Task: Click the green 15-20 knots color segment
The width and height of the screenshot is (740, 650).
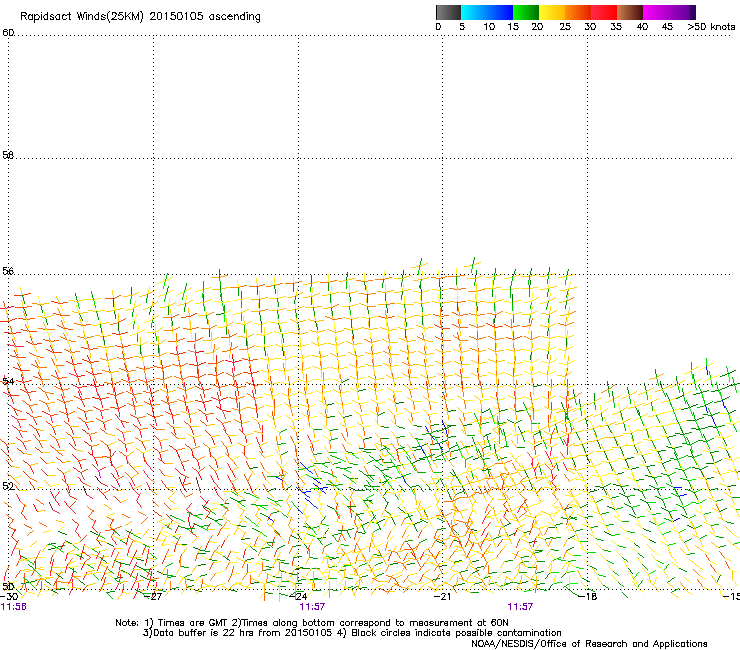Action: (x=526, y=12)
